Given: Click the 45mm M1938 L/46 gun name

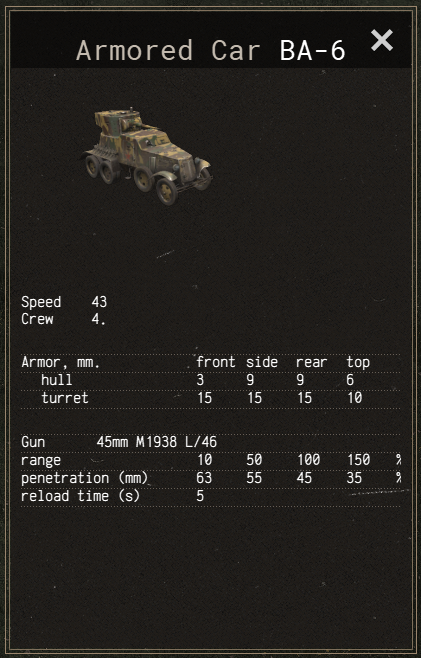Looking at the screenshot, I should (x=157, y=442).
